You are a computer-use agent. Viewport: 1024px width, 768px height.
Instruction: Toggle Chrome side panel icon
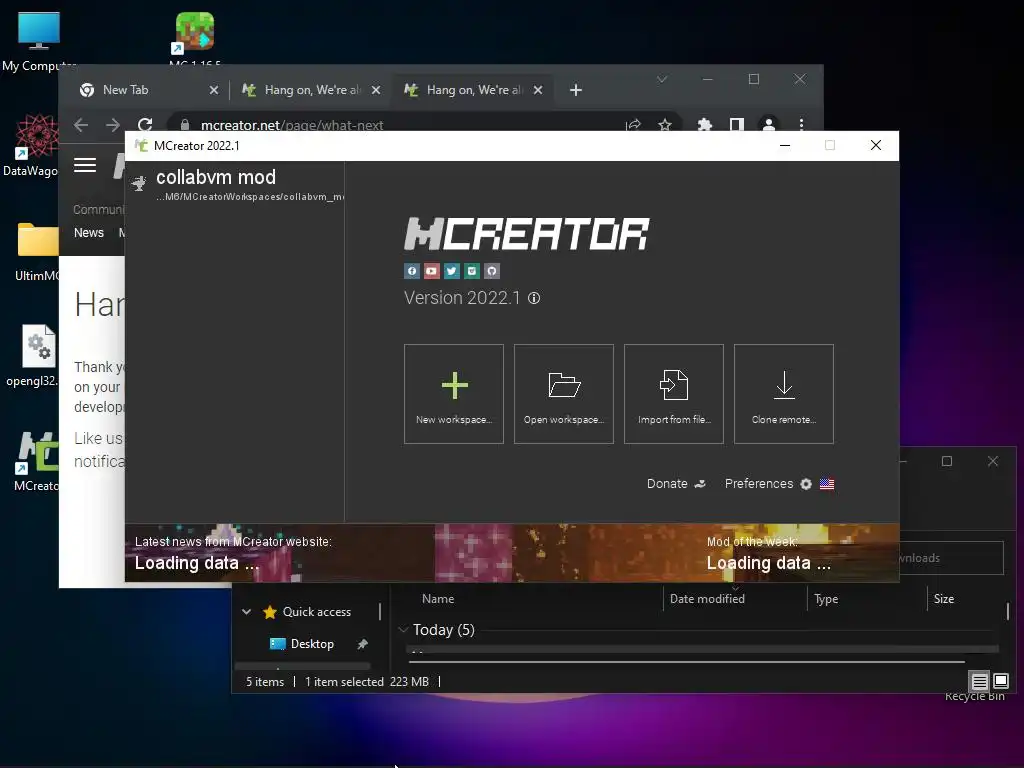737,125
